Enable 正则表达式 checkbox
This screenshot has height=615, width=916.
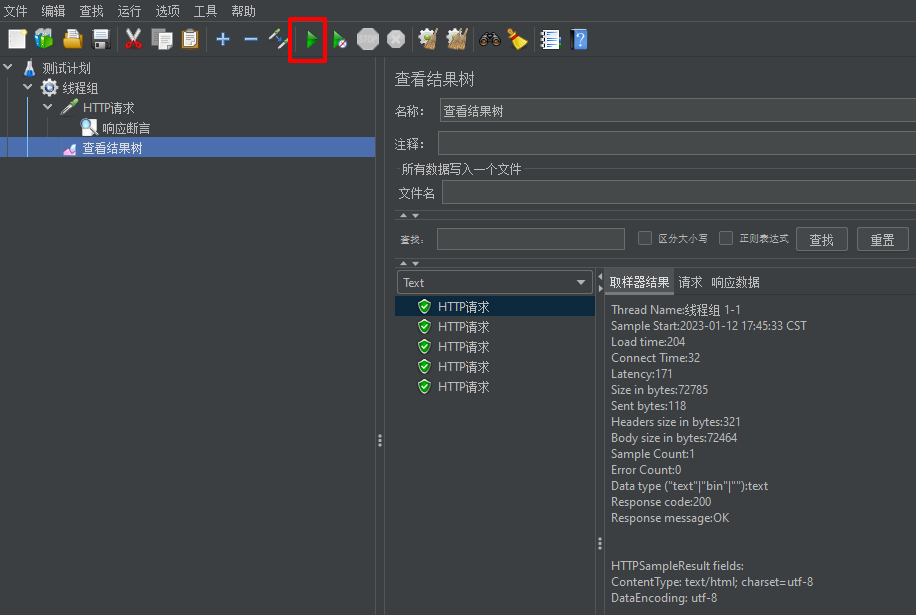coord(726,238)
